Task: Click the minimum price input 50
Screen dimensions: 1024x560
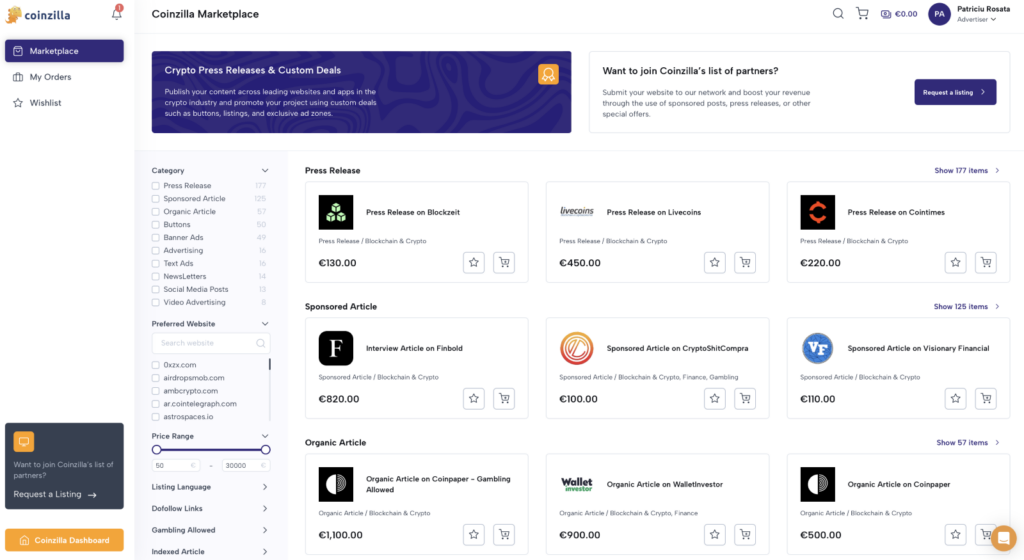Action: click(175, 465)
